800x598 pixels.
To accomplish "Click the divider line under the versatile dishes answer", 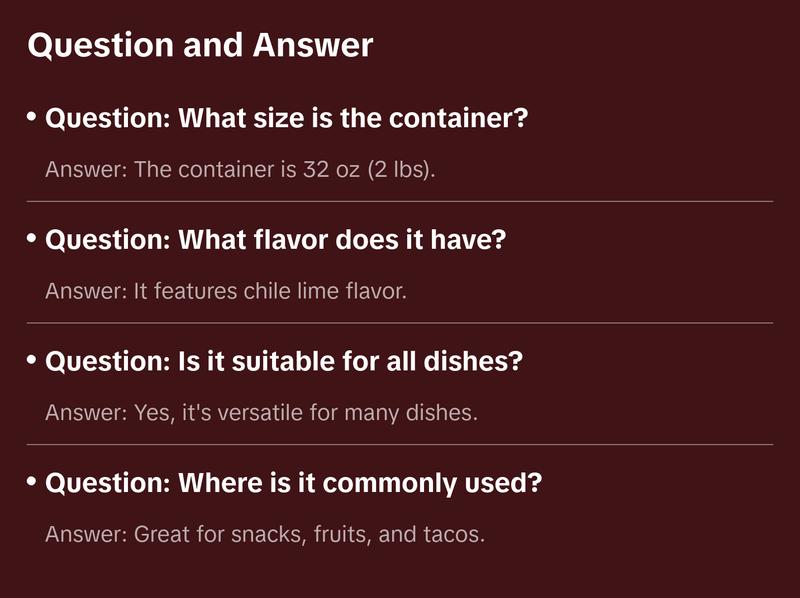I will pos(400,444).
